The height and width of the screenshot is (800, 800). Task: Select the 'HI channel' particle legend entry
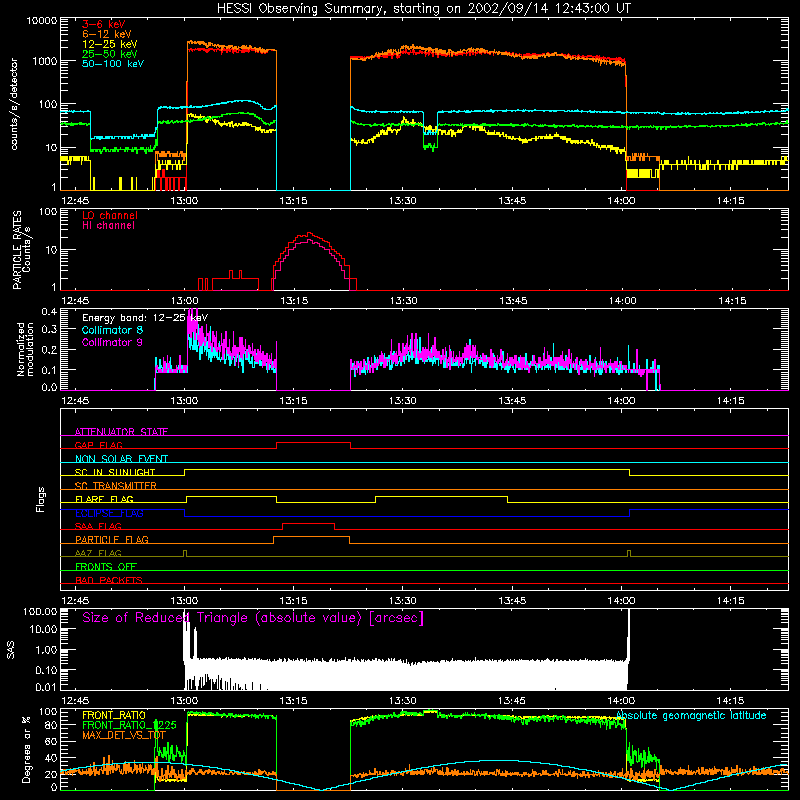coord(109,226)
